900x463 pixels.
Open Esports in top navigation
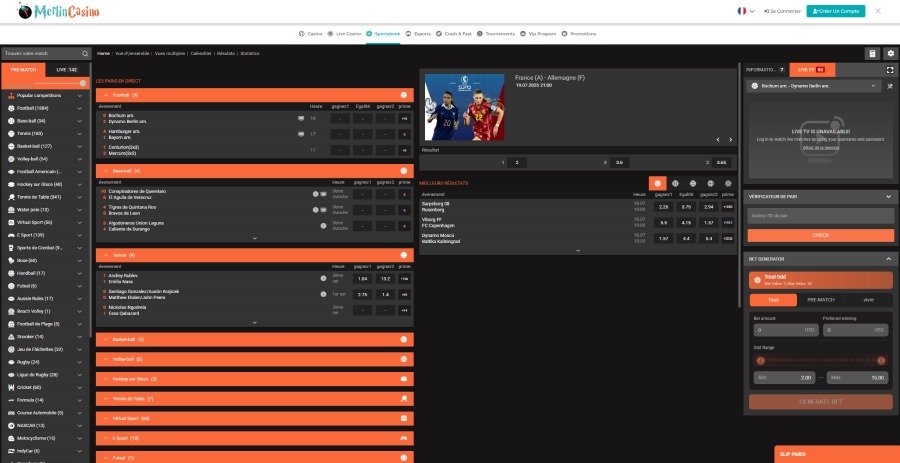tap(418, 34)
